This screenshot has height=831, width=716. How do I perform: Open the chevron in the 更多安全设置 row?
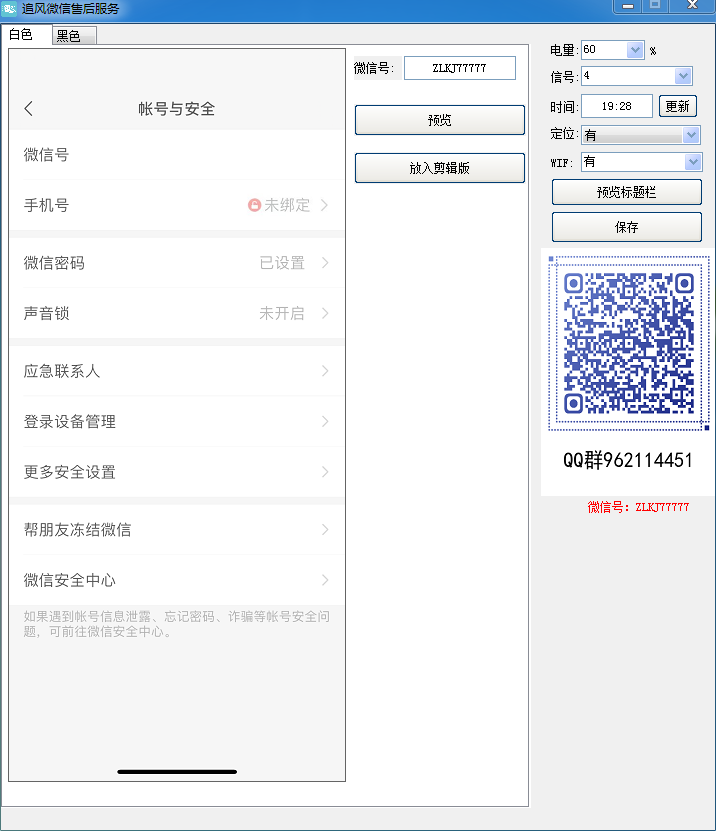tap(325, 472)
